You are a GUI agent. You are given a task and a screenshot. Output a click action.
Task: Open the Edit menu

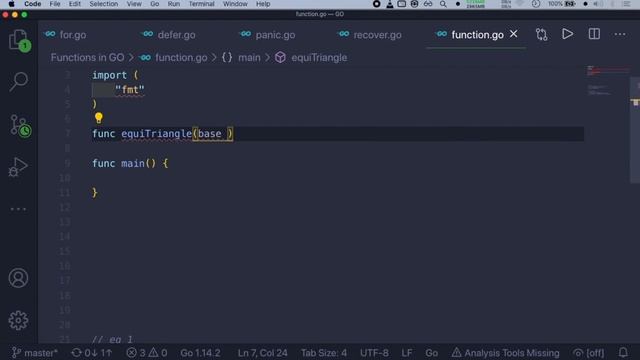point(75,4)
